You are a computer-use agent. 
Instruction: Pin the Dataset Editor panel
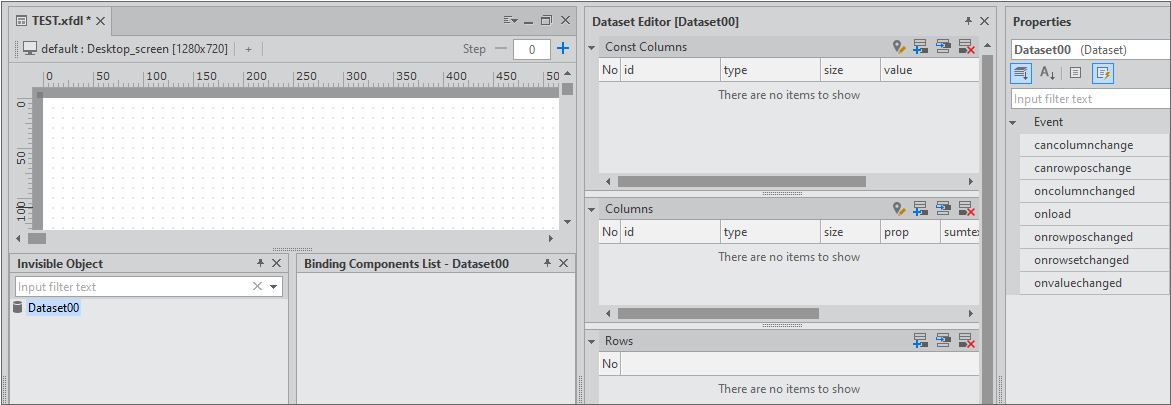click(967, 21)
